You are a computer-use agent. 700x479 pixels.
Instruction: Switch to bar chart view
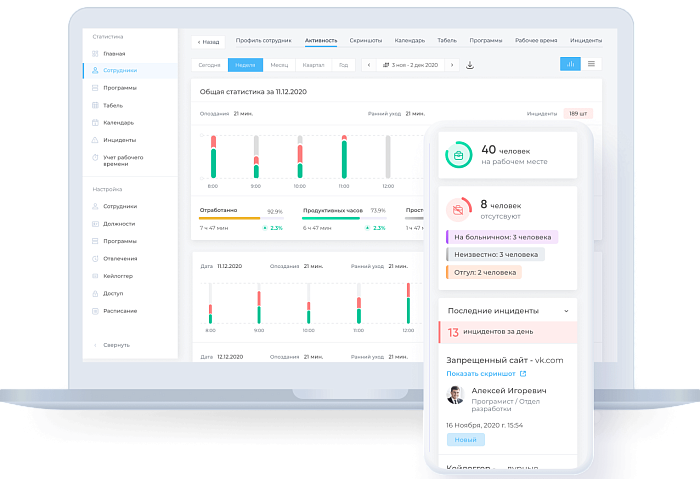point(570,64)
